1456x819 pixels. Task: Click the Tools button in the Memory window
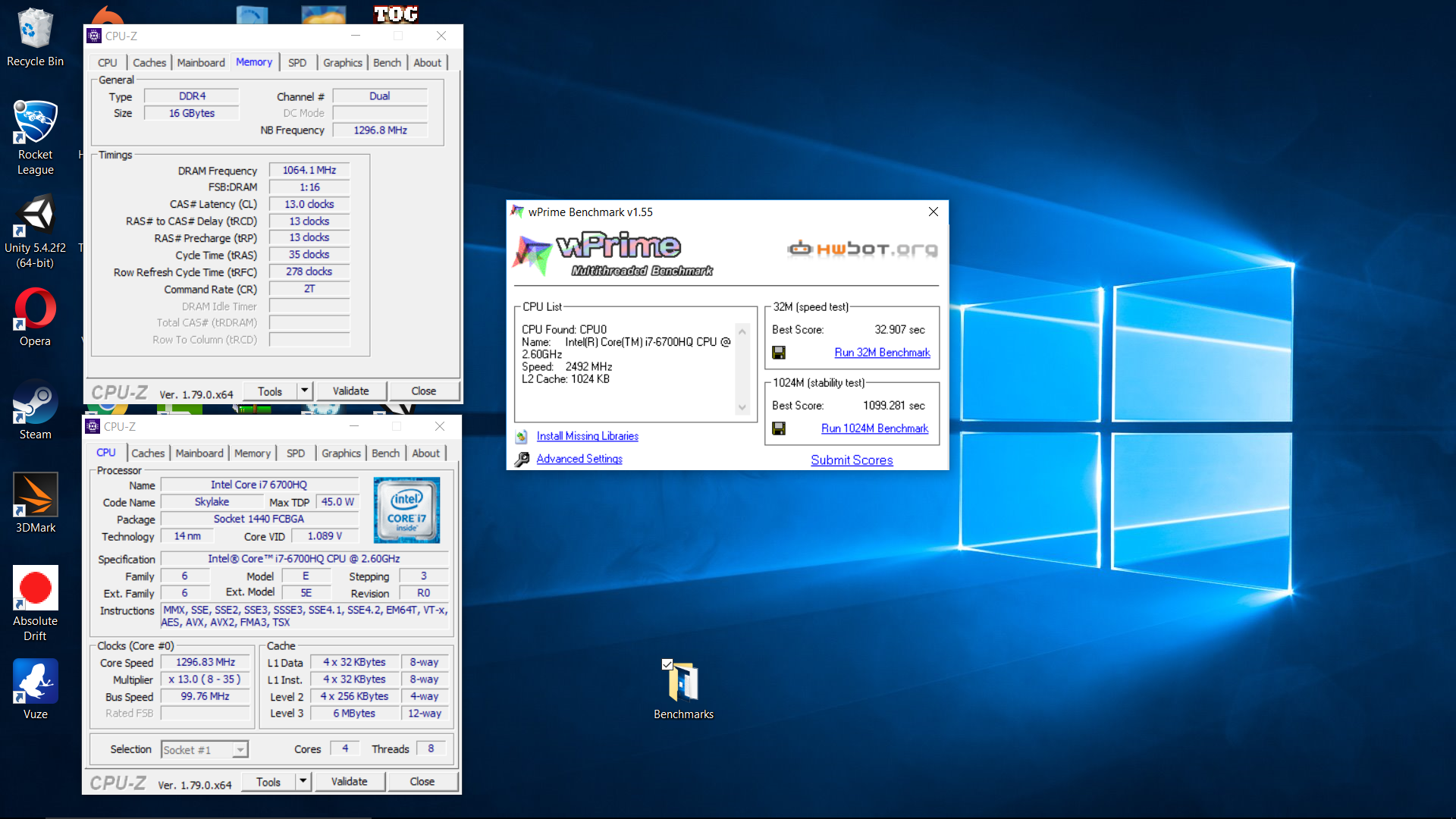click(270, 391)
